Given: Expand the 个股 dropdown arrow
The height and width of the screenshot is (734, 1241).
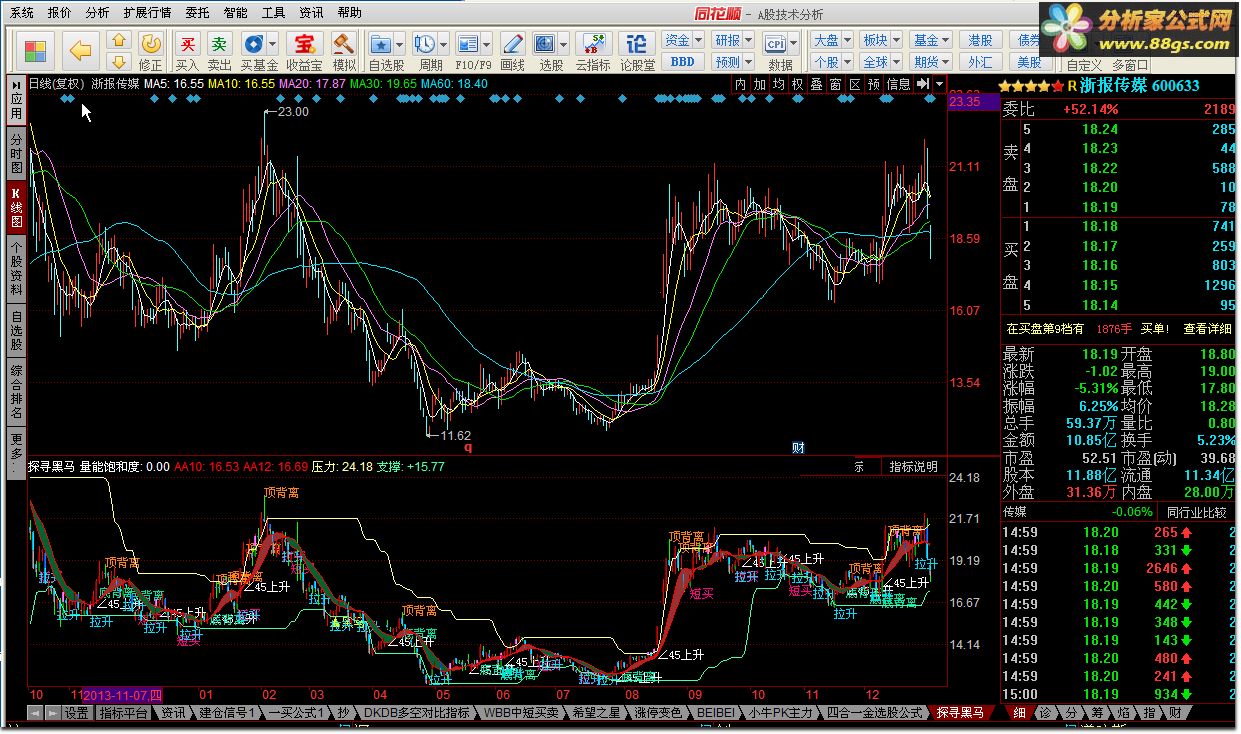Looking at the screenshot, I should [847, 62].
